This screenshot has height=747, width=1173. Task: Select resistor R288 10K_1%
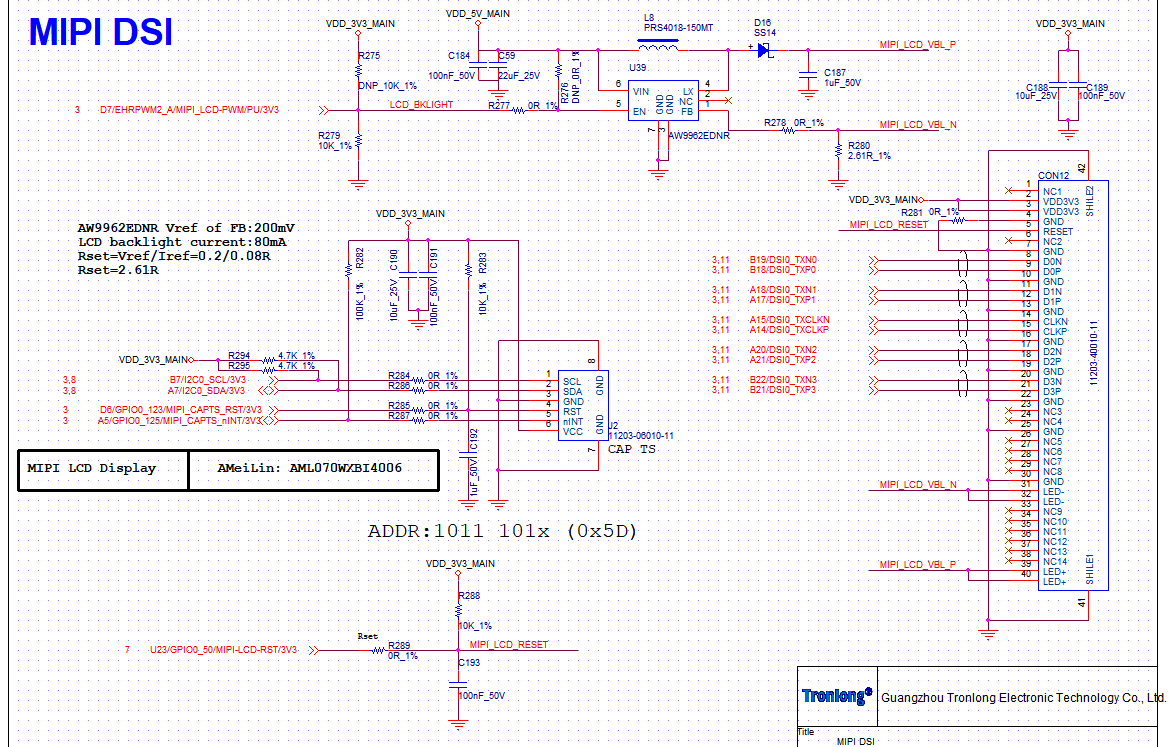point(459,612)
